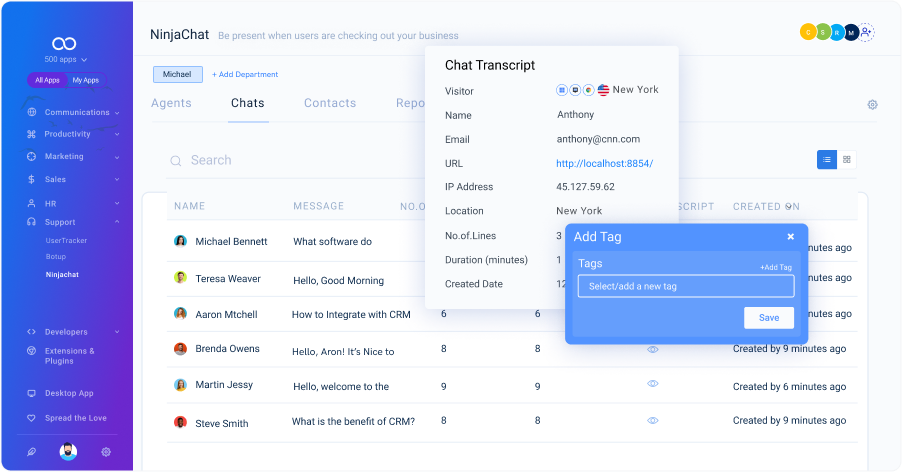The width and height of the screenshot is (902, 472).
Task: Open the localhost URL link
Action: pos(604,163)
